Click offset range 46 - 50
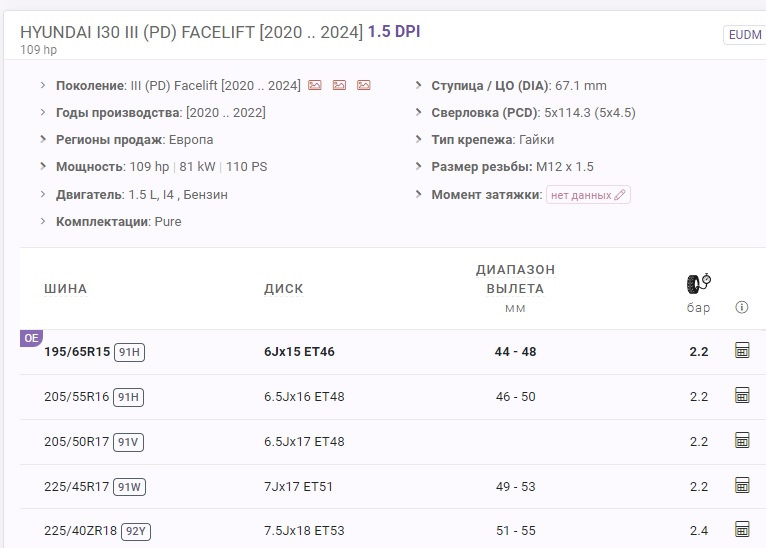The height and width of the screenshot is (548, 766). click(515, 397)
